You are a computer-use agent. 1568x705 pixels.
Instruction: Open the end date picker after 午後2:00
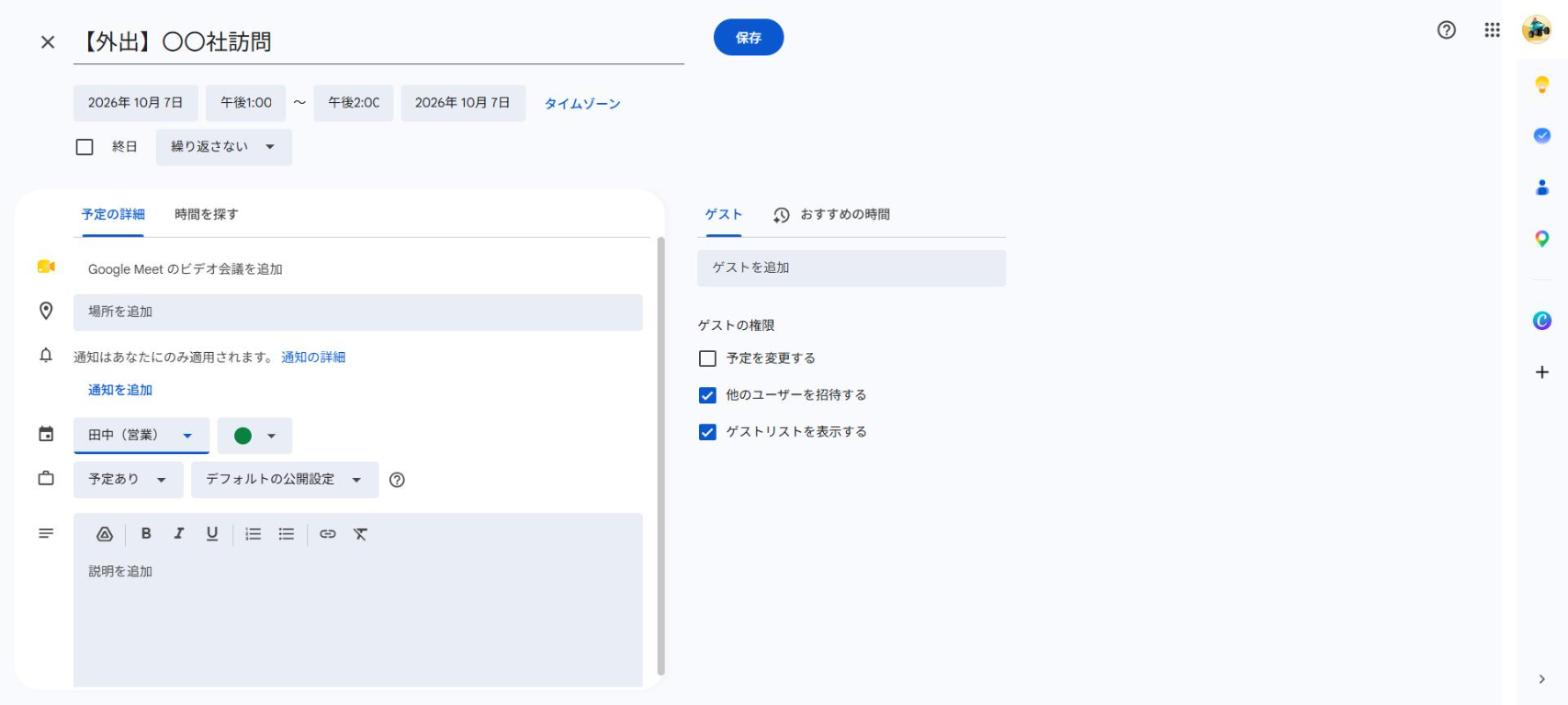pos(463,103)
